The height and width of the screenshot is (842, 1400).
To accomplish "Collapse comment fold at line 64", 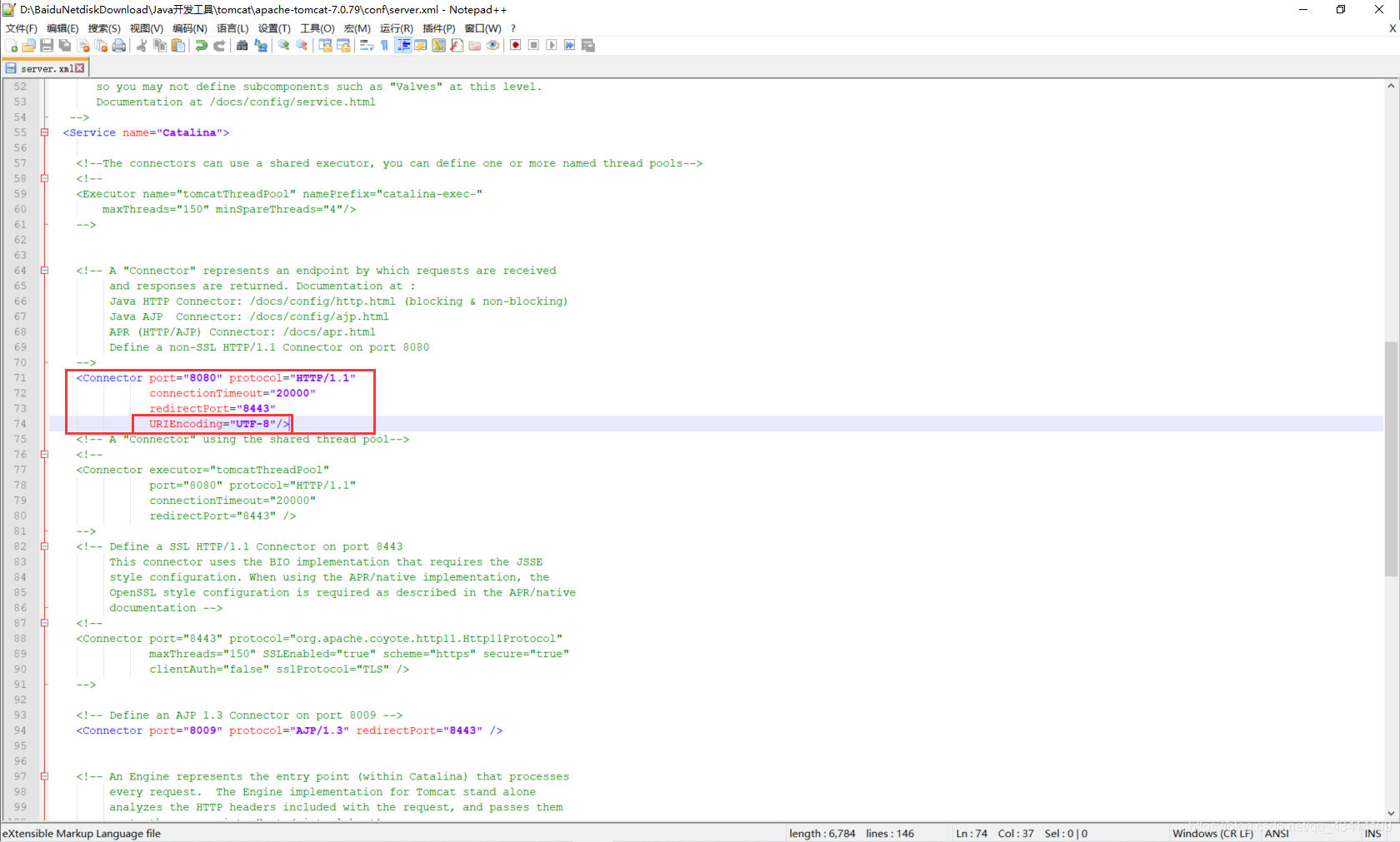I will pyautogui.click(x=45, y=271).
